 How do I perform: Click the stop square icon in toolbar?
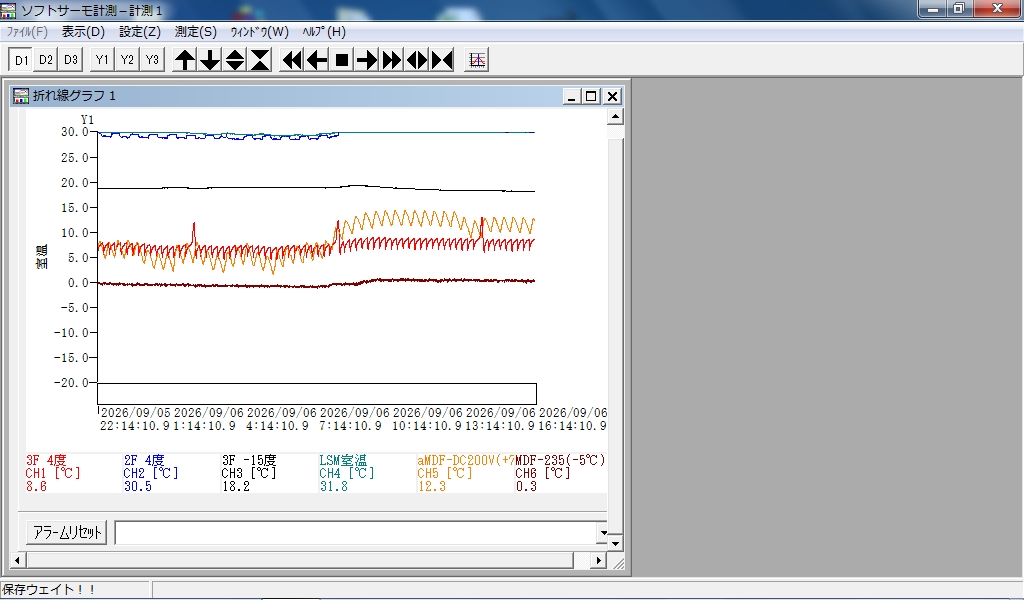pyautogui.click(x=342, y=60)
